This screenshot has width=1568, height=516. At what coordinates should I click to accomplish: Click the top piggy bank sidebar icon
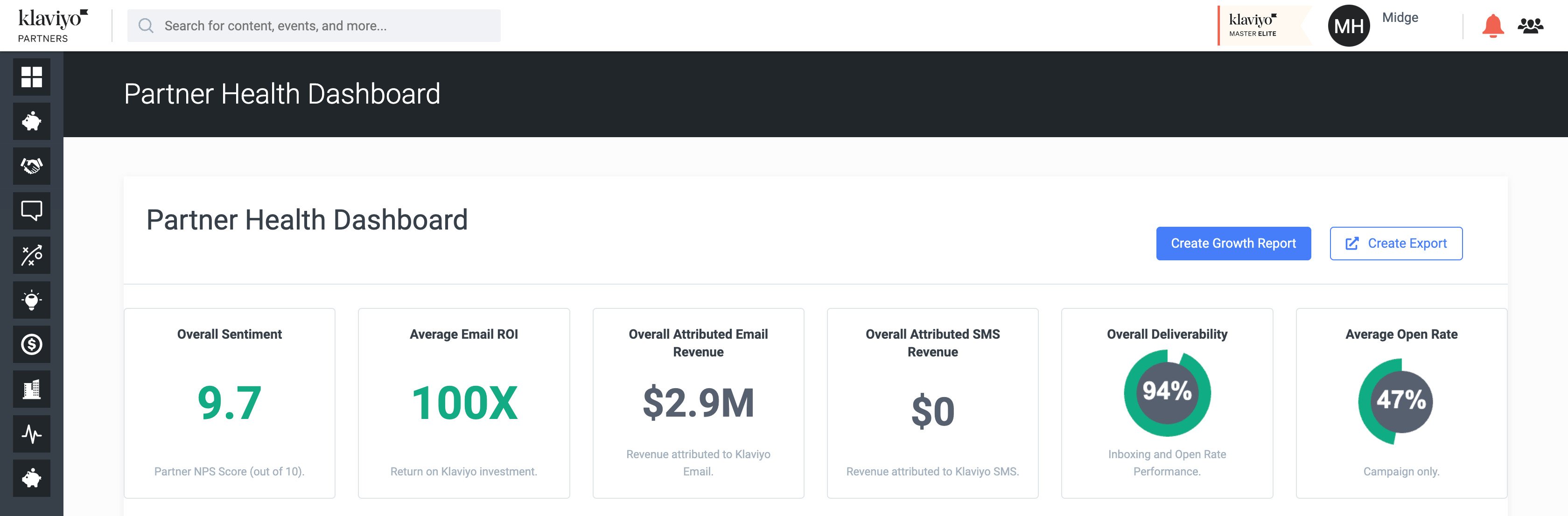32,122
